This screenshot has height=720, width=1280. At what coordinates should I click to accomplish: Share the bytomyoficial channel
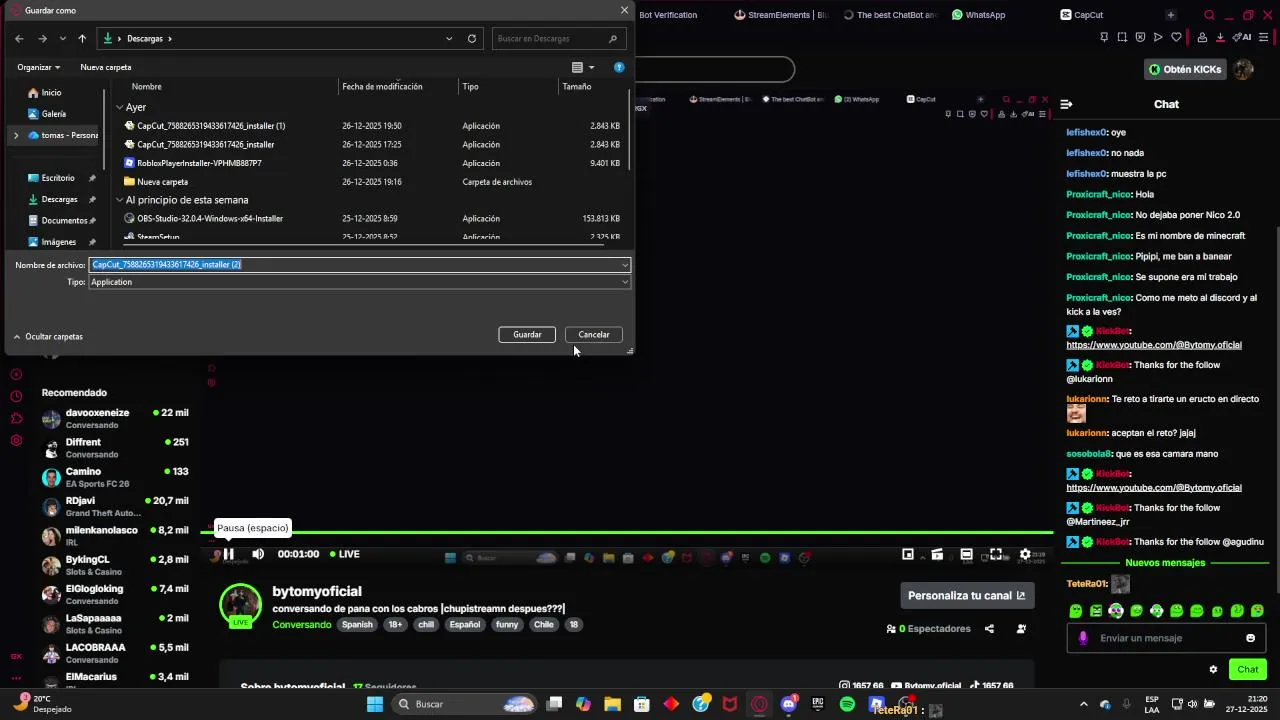click(x=989, y=629)
